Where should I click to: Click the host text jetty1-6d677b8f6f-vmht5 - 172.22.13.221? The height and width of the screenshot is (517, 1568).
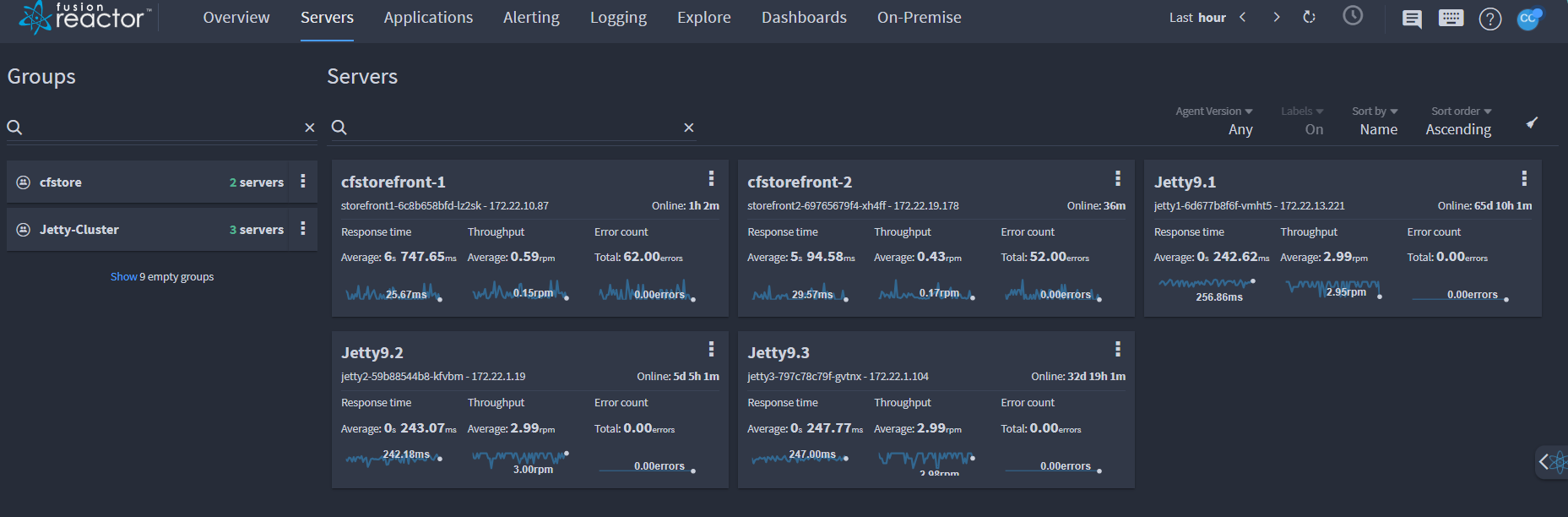tap(1250, 205)
